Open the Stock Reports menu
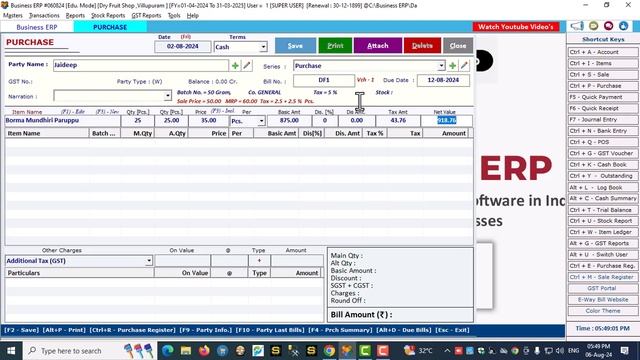640x360 pixels. (108, 16)
